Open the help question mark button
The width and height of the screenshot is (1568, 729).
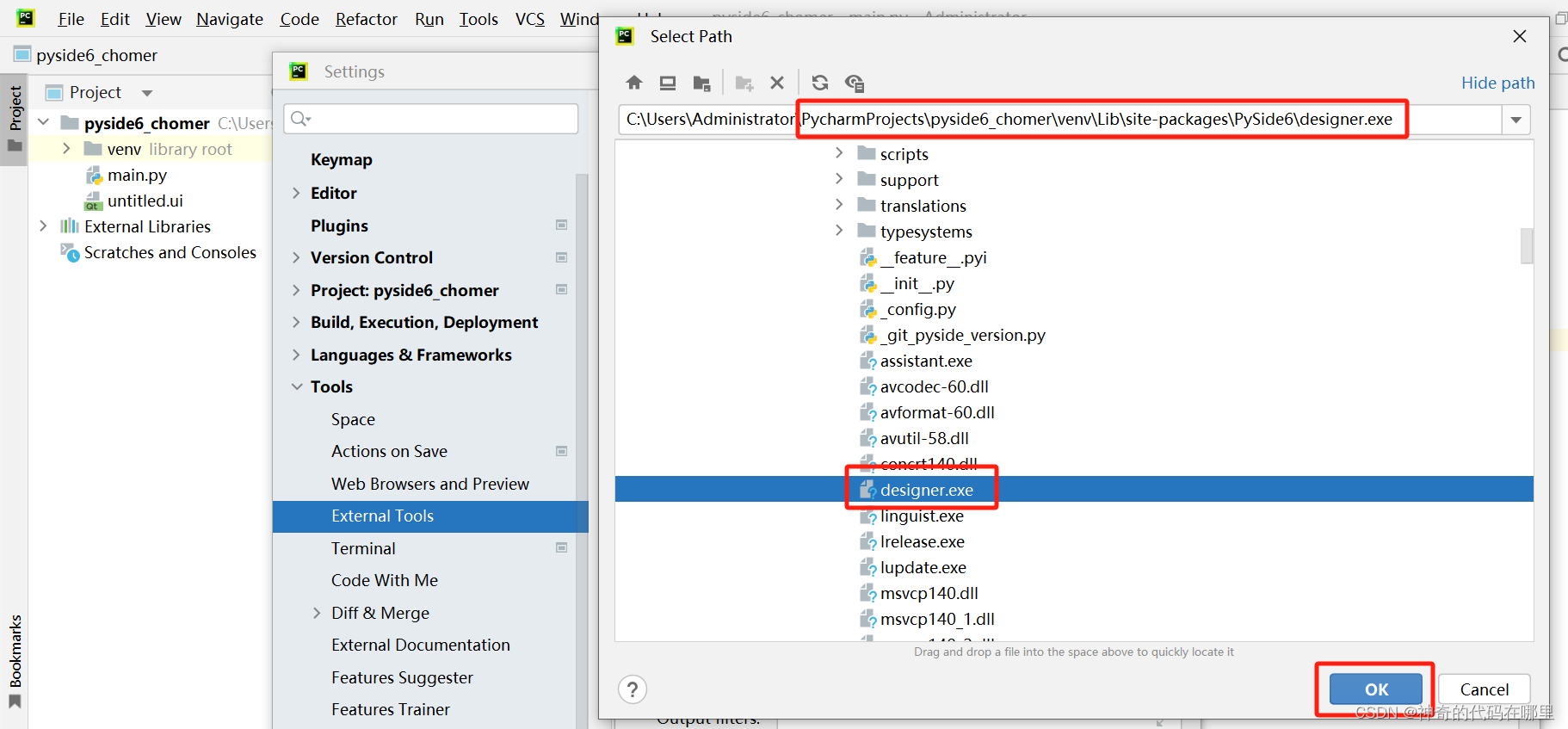633,689
